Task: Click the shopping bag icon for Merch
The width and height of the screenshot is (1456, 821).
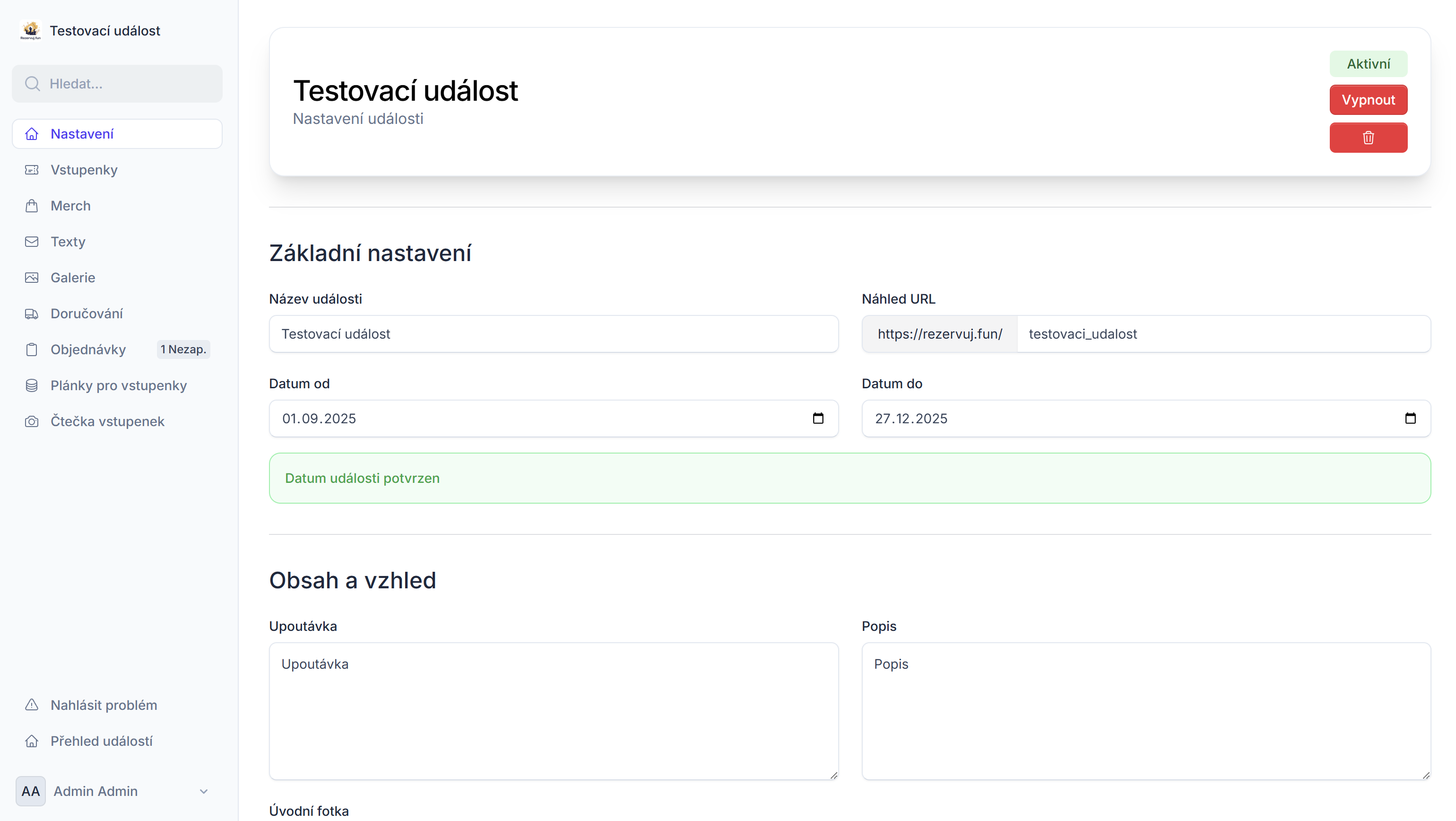Action: tap(32, 206)
